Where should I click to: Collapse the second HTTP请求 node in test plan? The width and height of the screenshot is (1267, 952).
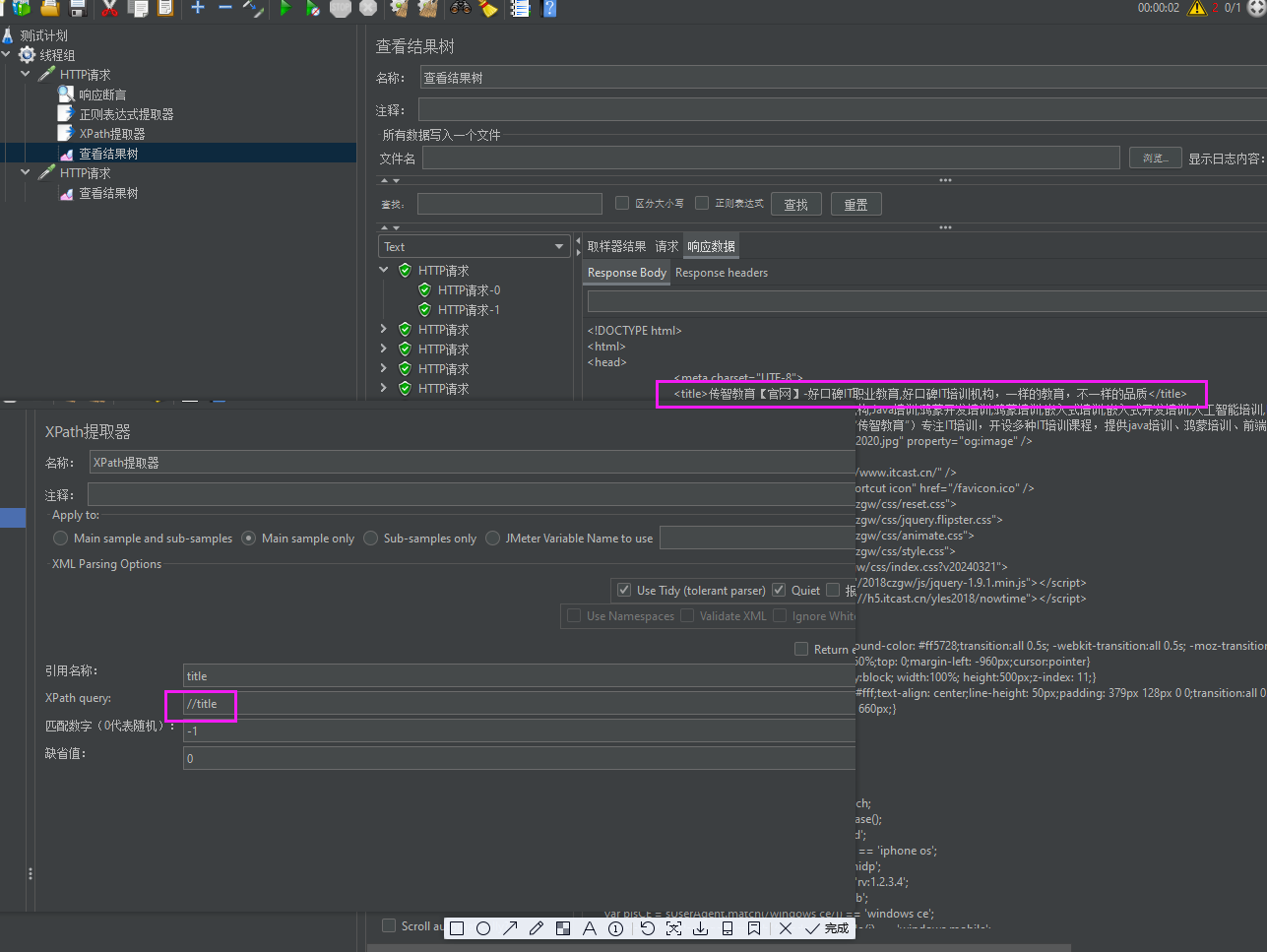click(26, 172)
